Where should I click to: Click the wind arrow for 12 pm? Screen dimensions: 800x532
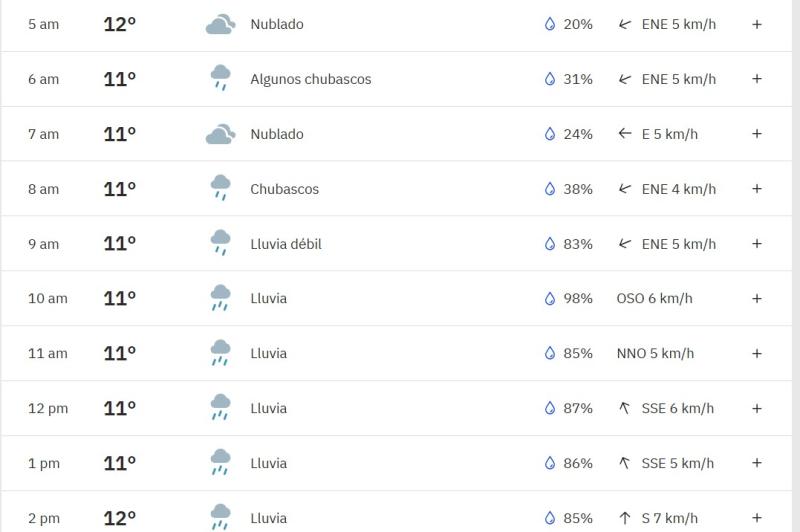[x=625, y=408]
